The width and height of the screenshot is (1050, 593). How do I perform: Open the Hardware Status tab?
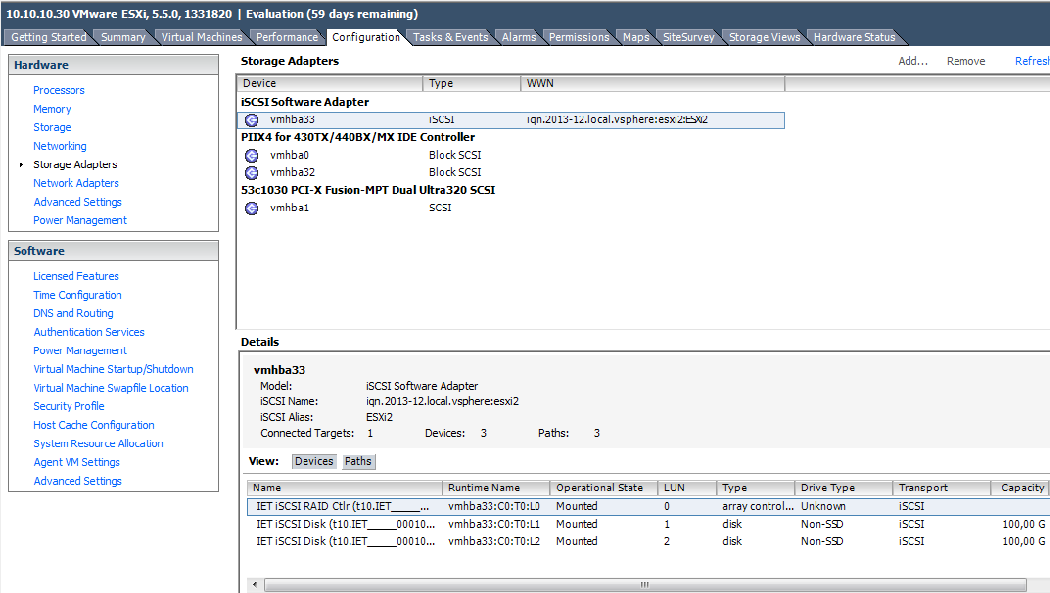854,37
